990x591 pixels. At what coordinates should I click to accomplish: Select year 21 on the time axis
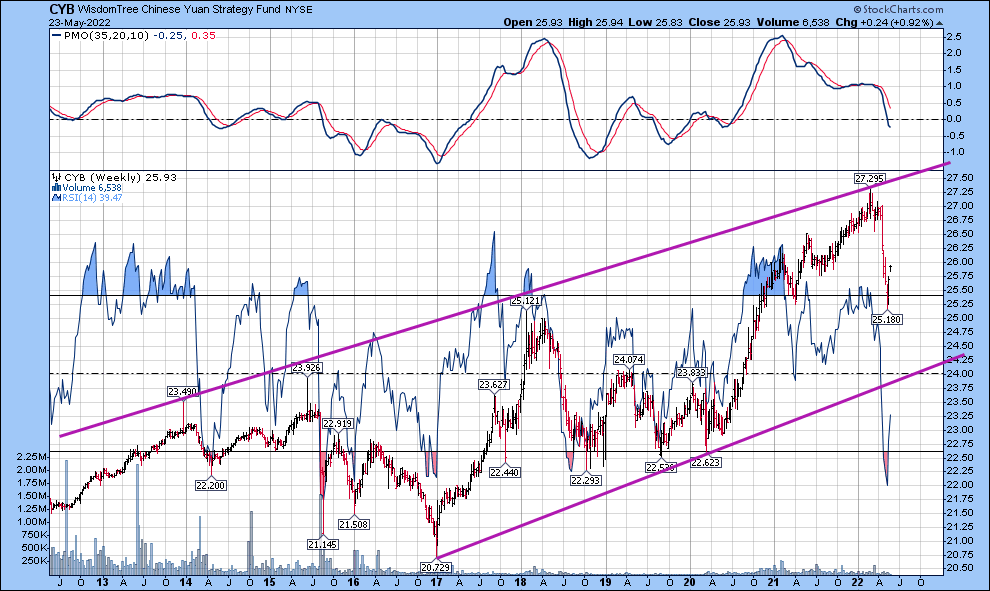point(773,581)
